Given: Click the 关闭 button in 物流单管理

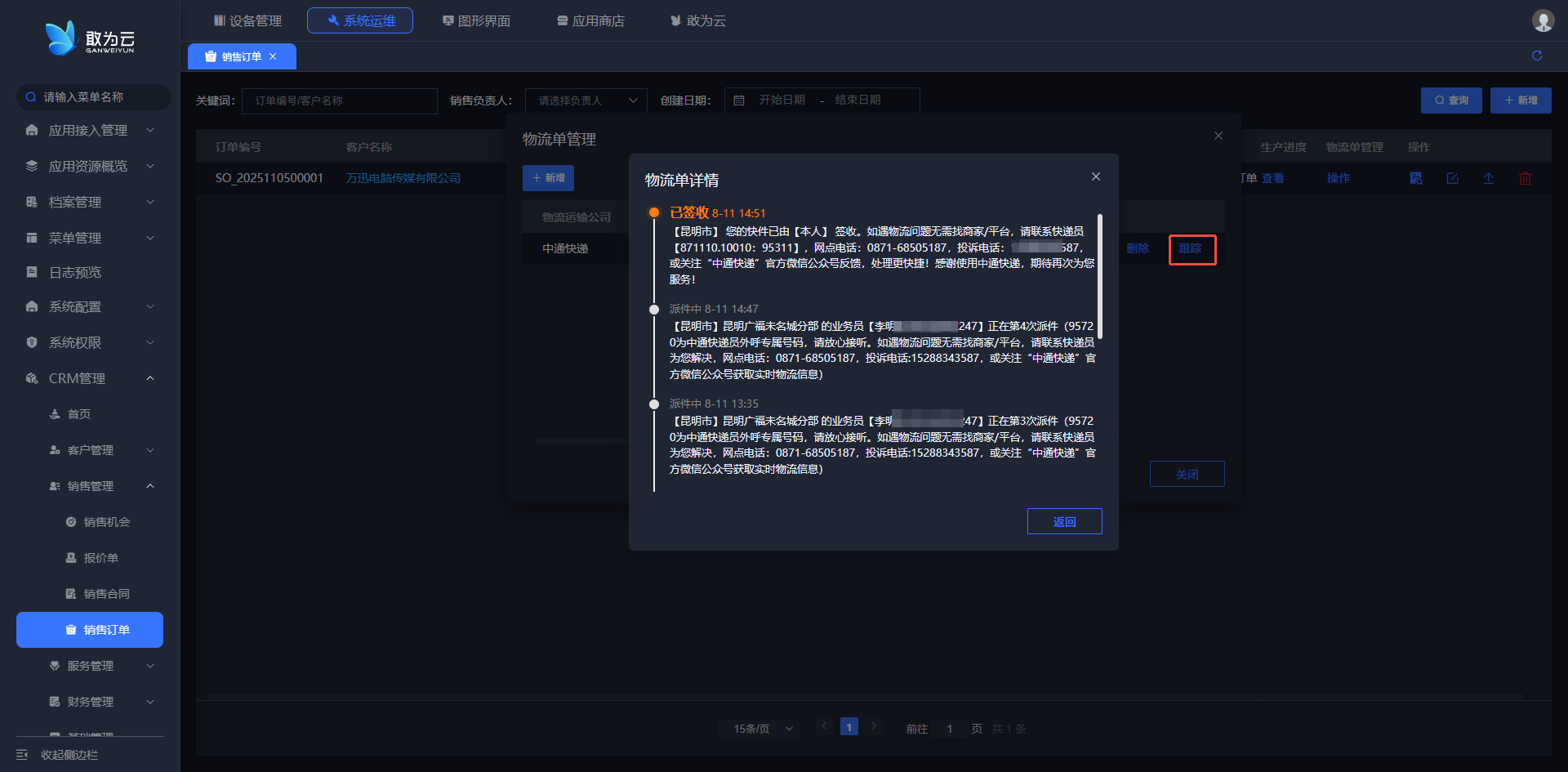Looking at the screenshot, I should [1187, 474].
